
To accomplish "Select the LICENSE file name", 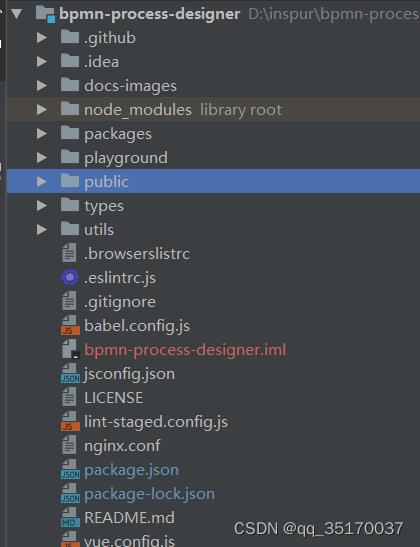I will 114,398.
